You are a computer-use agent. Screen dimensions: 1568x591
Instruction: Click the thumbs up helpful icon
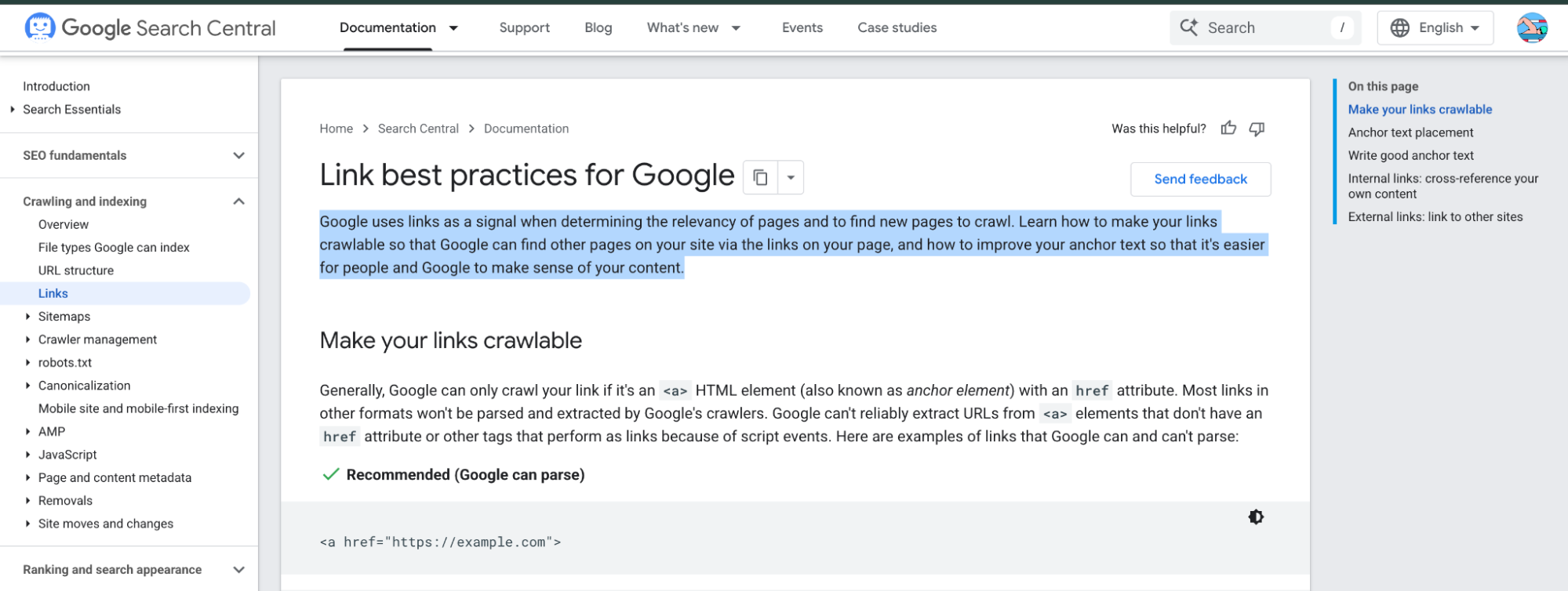click(x=1228, y=129)
